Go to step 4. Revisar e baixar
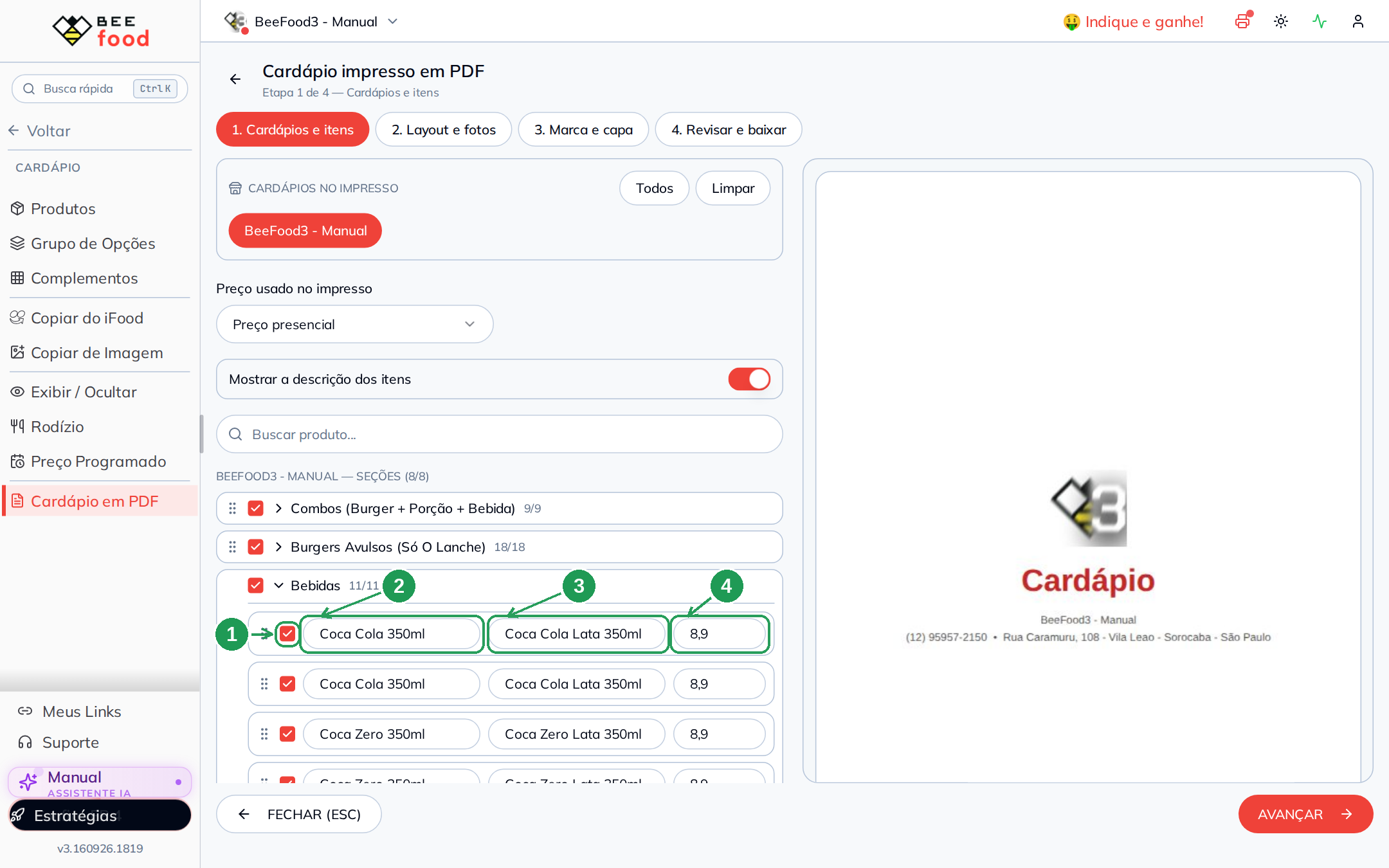 tap(729, 129)
